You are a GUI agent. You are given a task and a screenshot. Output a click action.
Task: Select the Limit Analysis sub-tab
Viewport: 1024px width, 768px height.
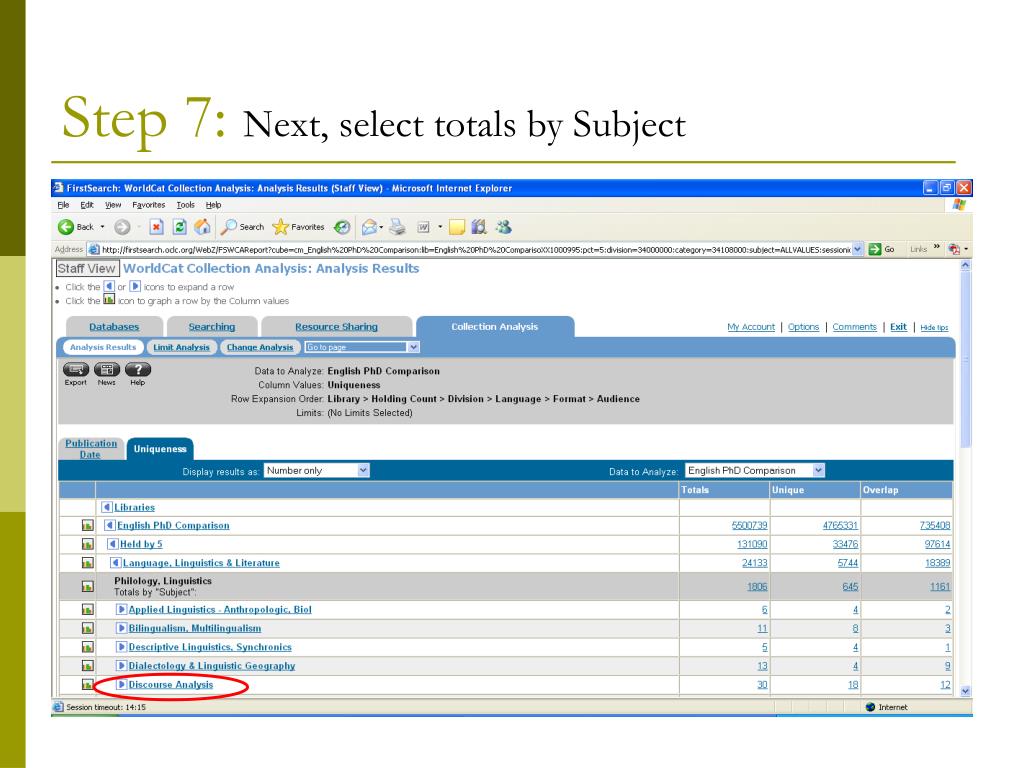click(182, 347)
